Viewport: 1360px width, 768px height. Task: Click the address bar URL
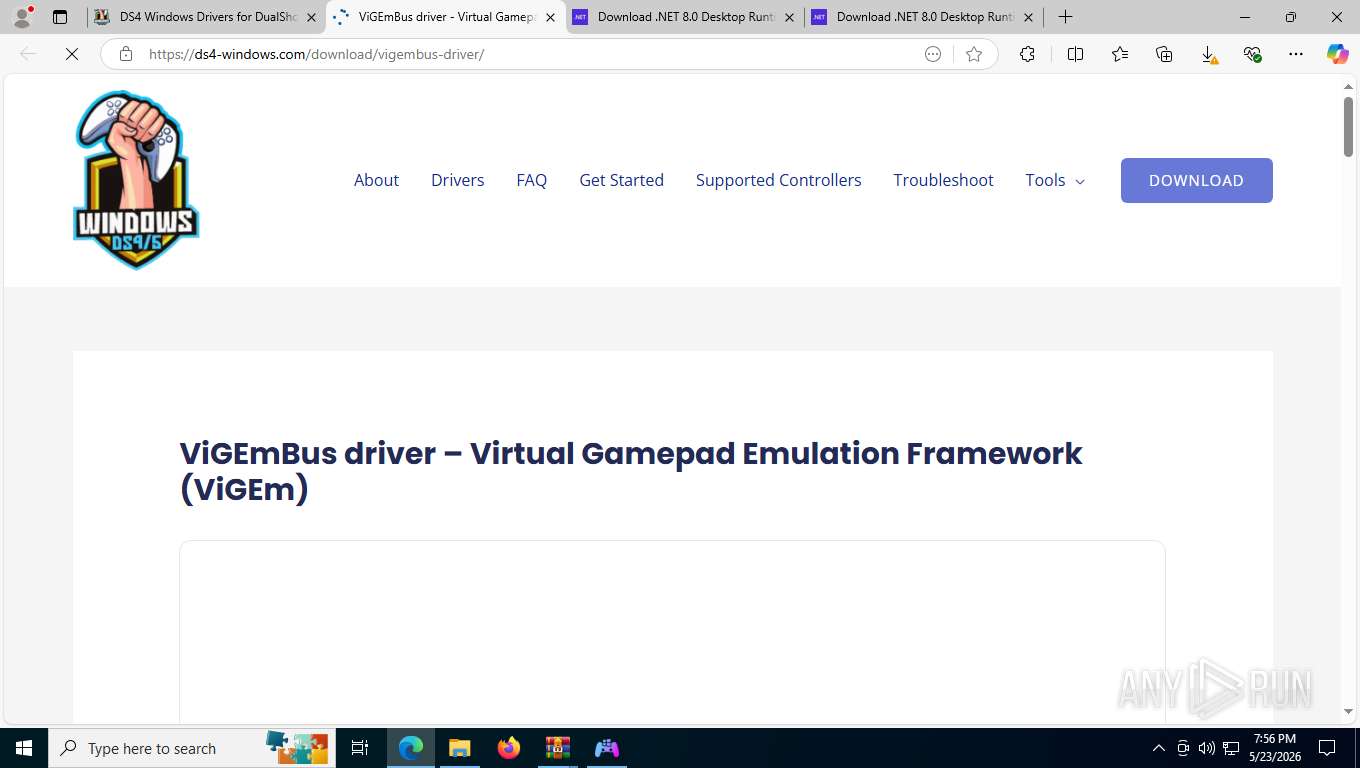coord(316,54)
